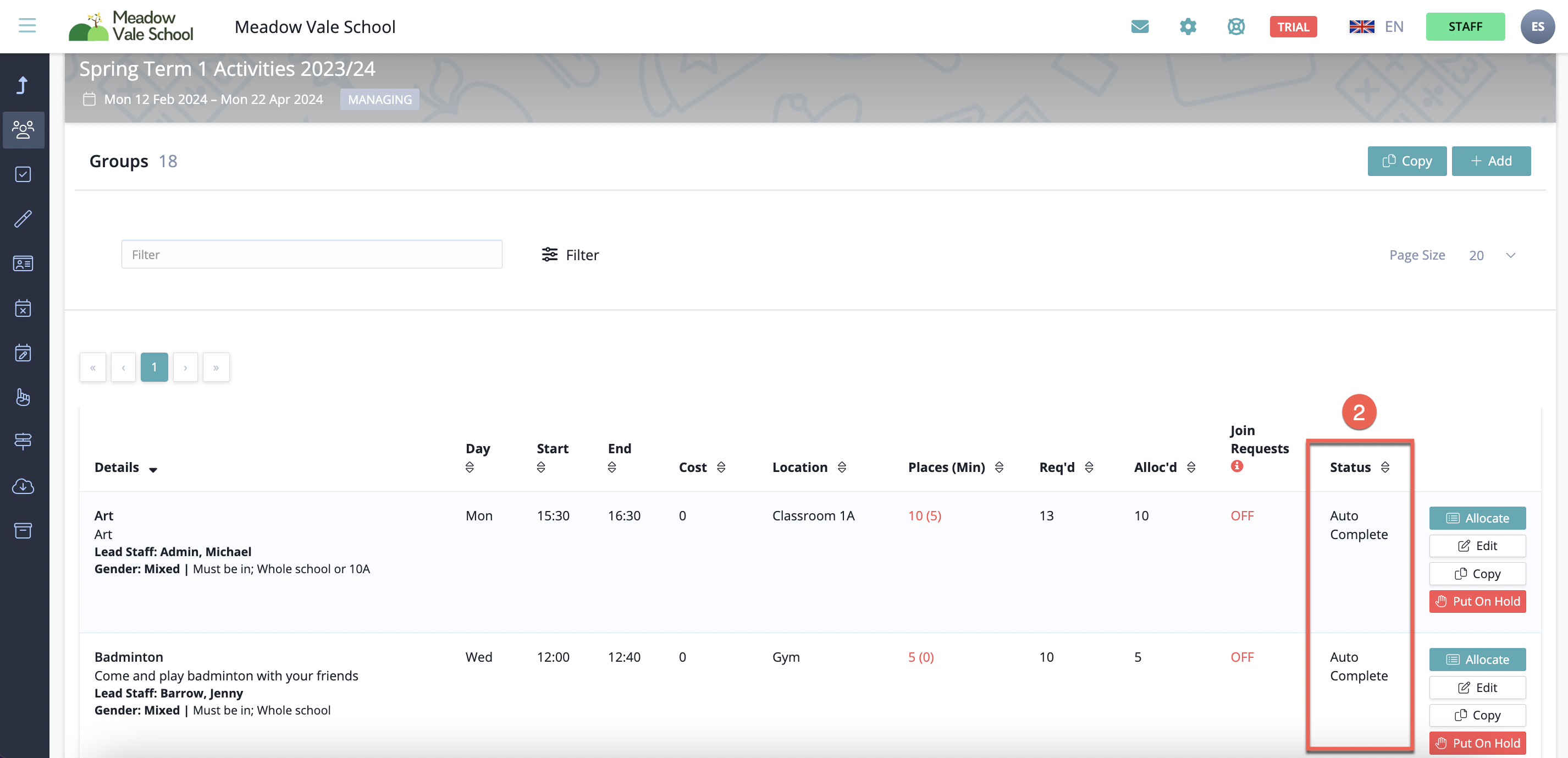This screenshot has width=1568, height=758.
Task: Sort table by Details column
Action: pos(153,469)
